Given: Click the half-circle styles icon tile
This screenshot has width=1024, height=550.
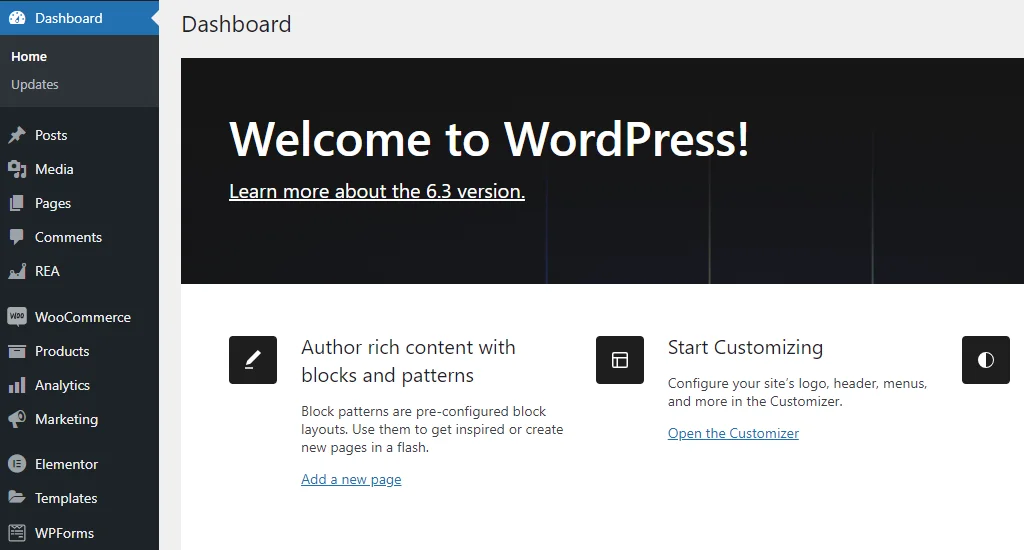Looking at the screenshot, I should click(x=985, y=360).
